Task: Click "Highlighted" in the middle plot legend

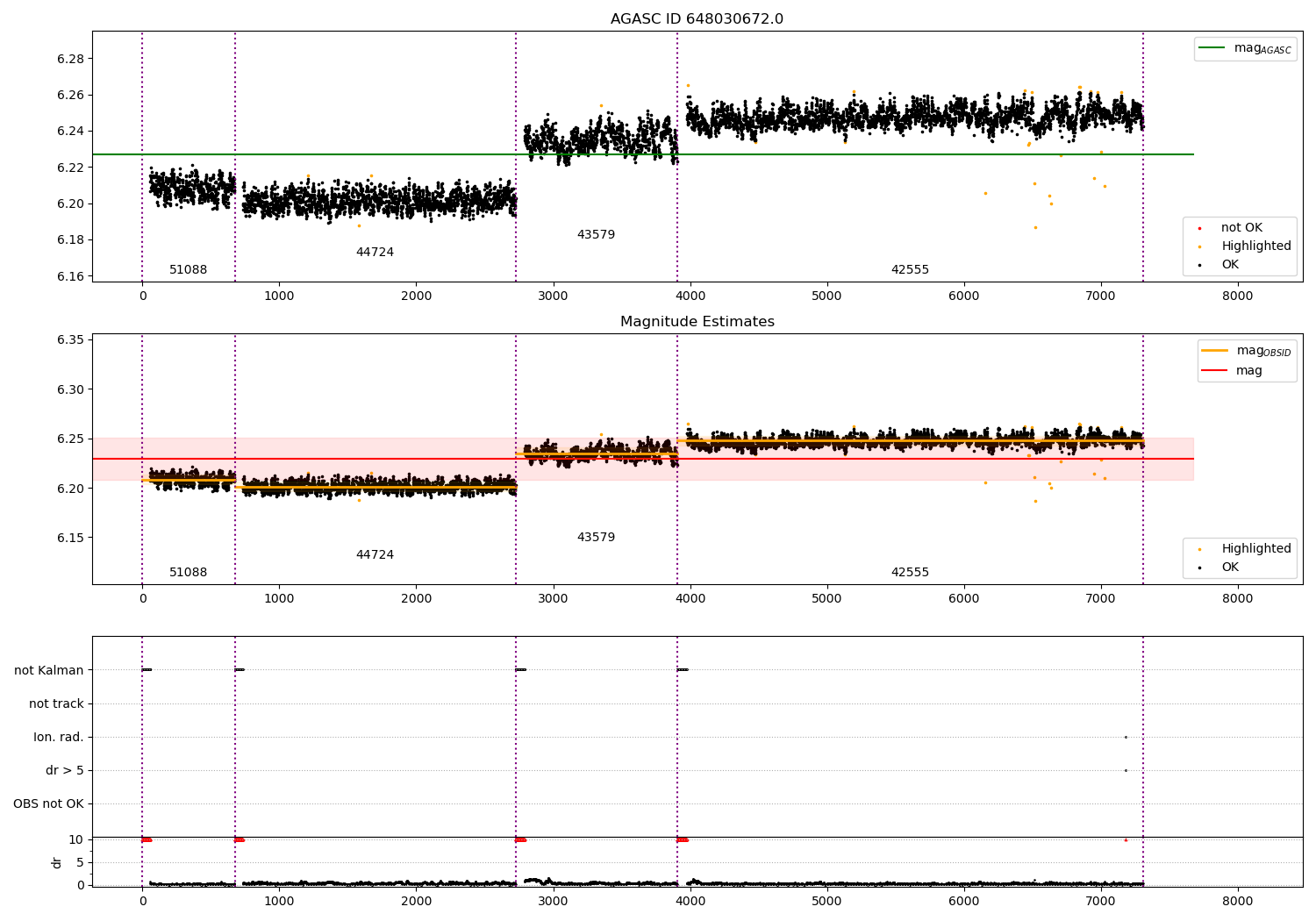Action: point(1256,548)
